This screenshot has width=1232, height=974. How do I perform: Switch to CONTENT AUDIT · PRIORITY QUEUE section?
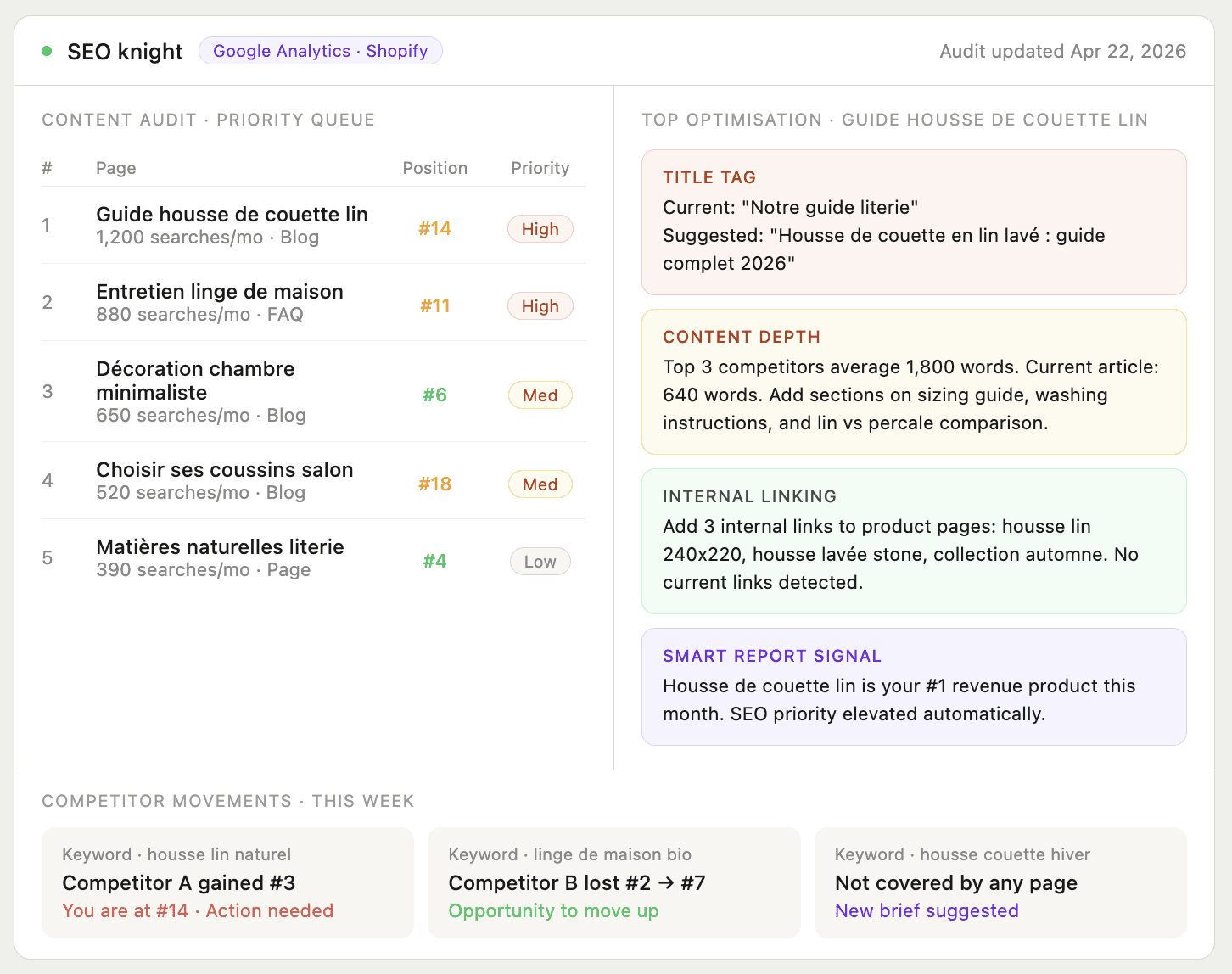[208, 120]
